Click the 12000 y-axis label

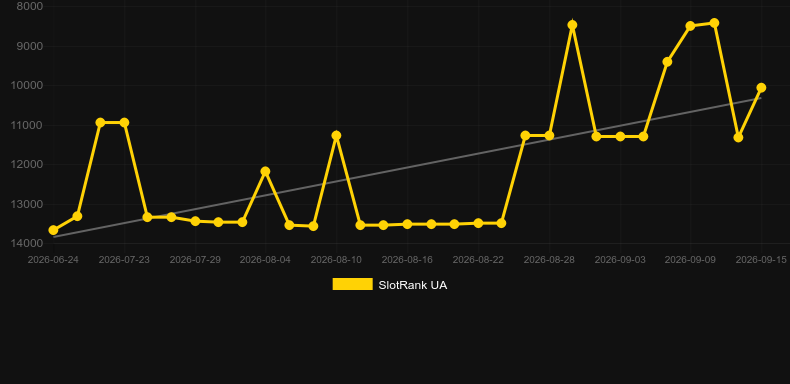[x=27, y=164]
